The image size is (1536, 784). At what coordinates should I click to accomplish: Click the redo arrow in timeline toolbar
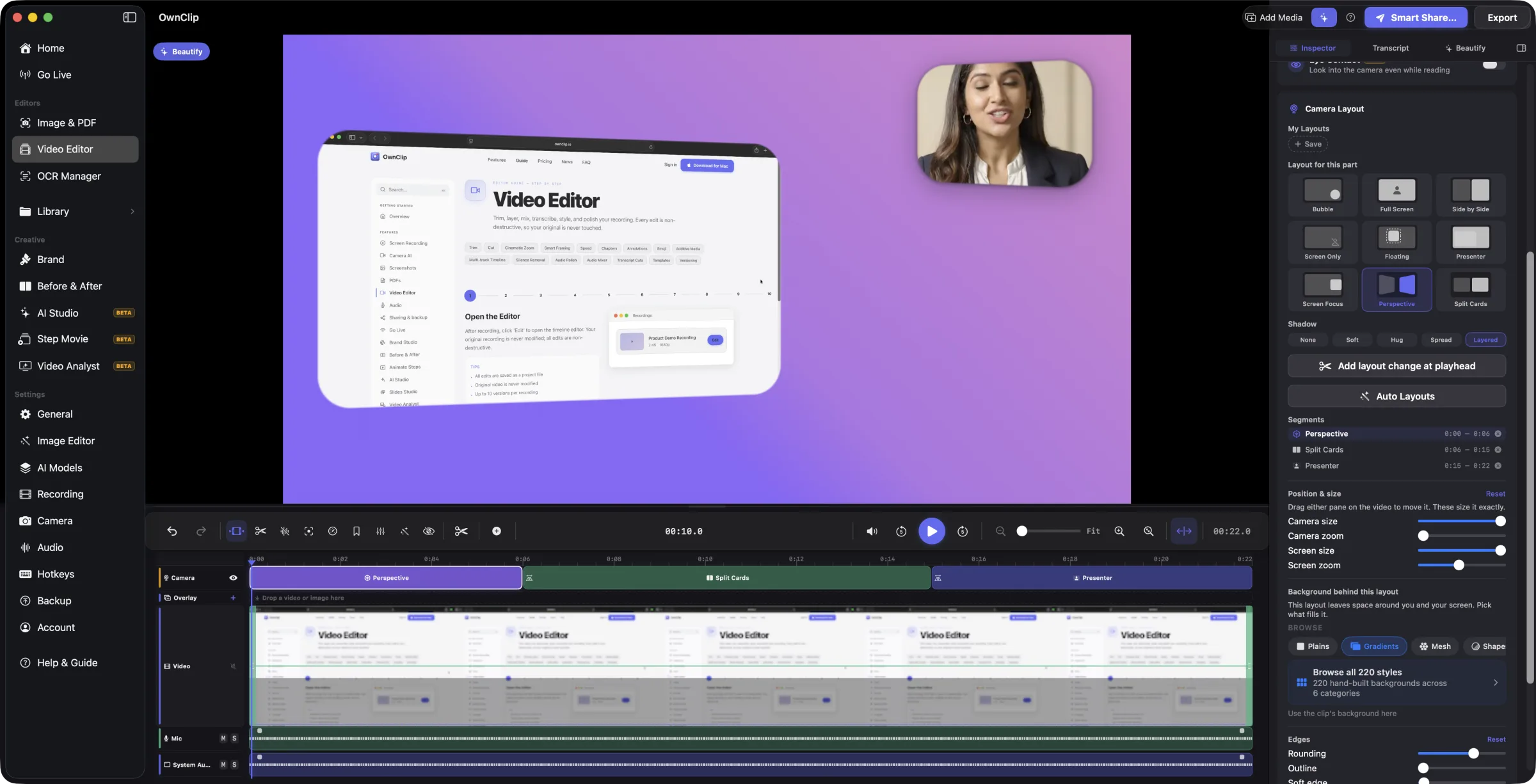201,531
